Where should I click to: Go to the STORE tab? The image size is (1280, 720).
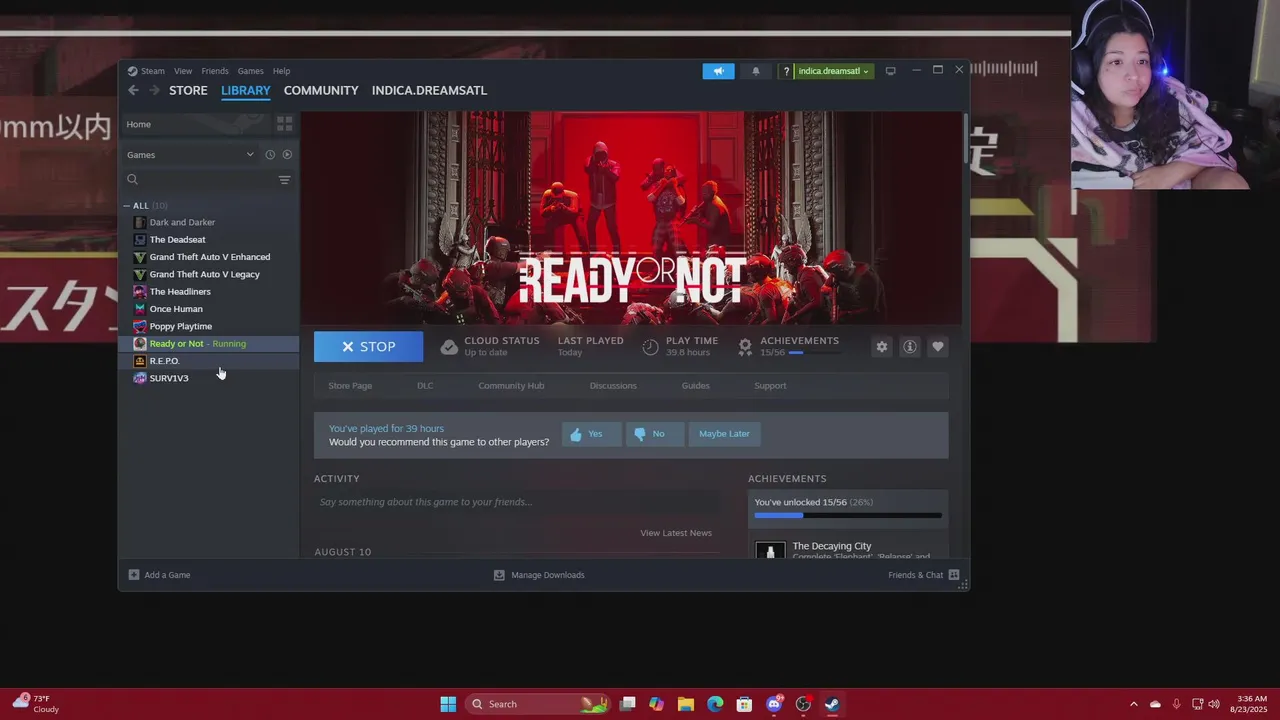coord(188,90)
